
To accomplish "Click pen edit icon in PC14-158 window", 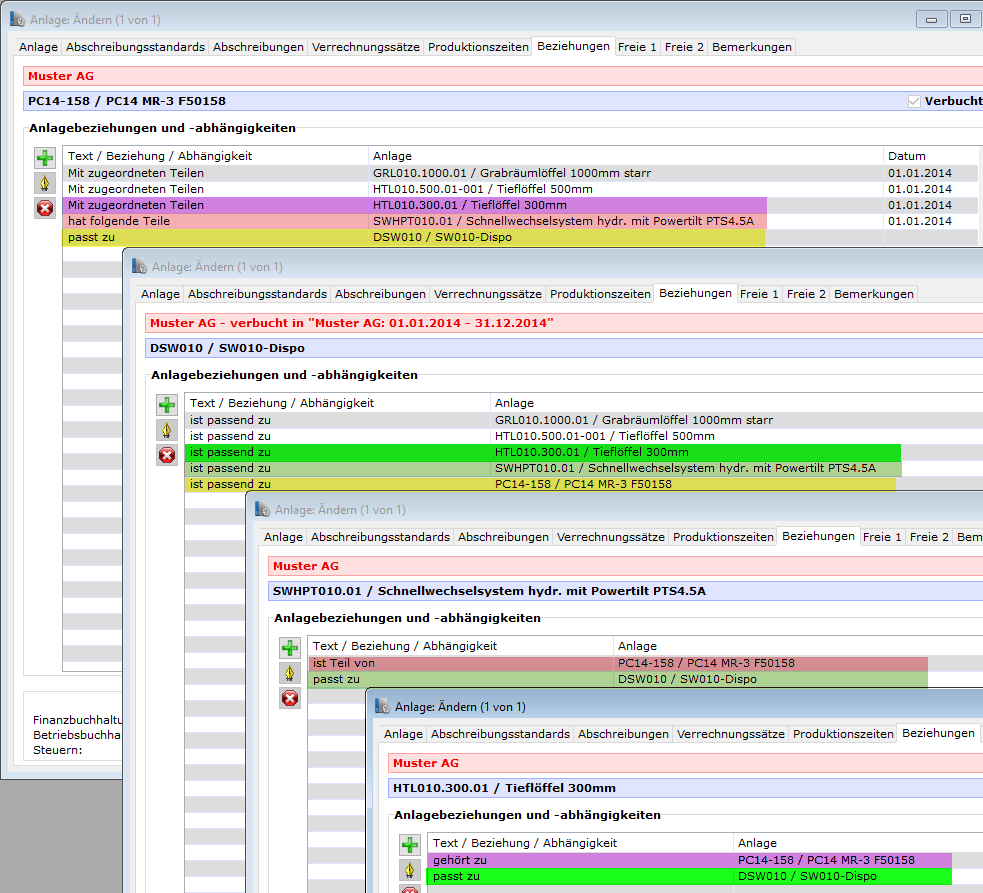I will tap(45, 183).
